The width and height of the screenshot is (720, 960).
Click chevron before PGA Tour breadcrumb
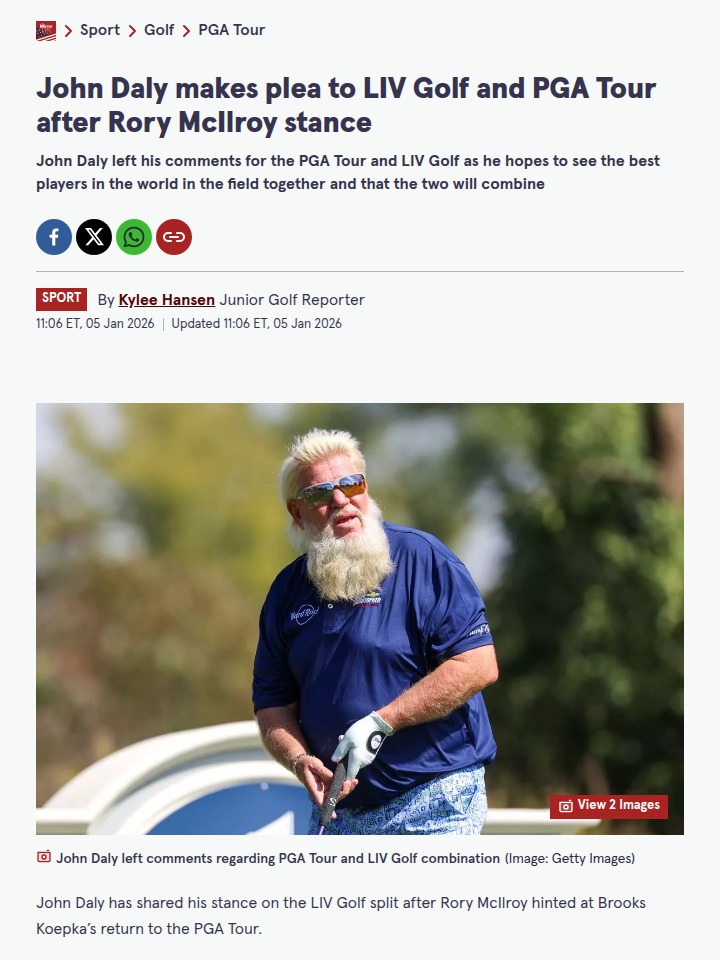click(x=186, y=31)
